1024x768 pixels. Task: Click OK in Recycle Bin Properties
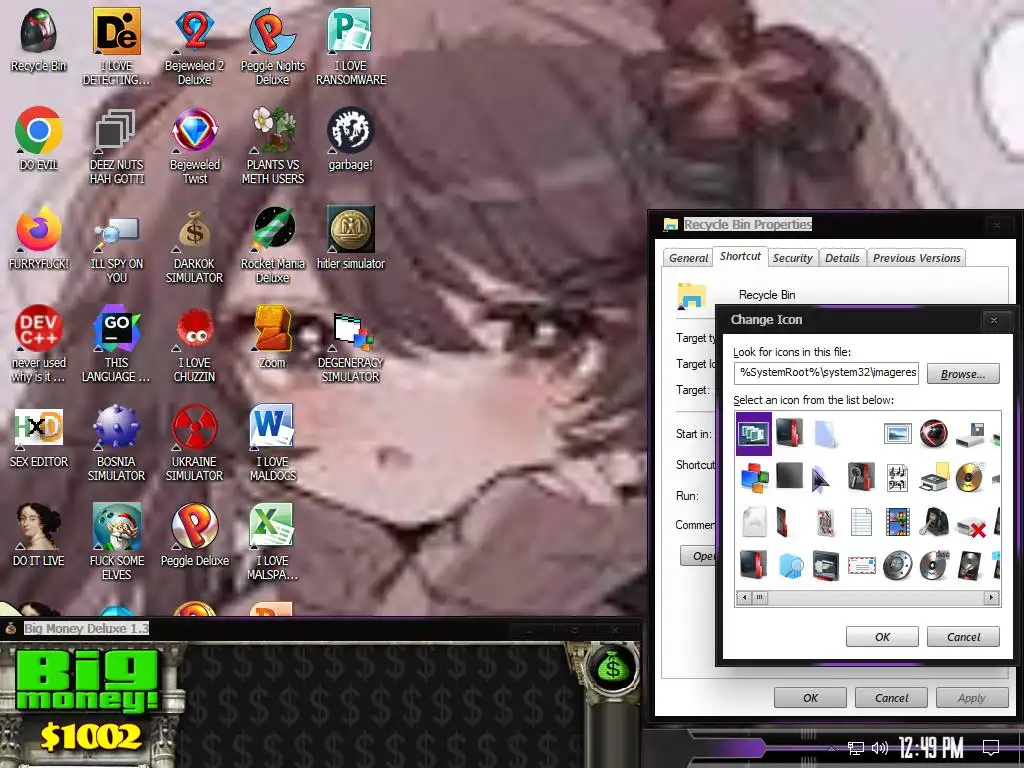[810, 698]
